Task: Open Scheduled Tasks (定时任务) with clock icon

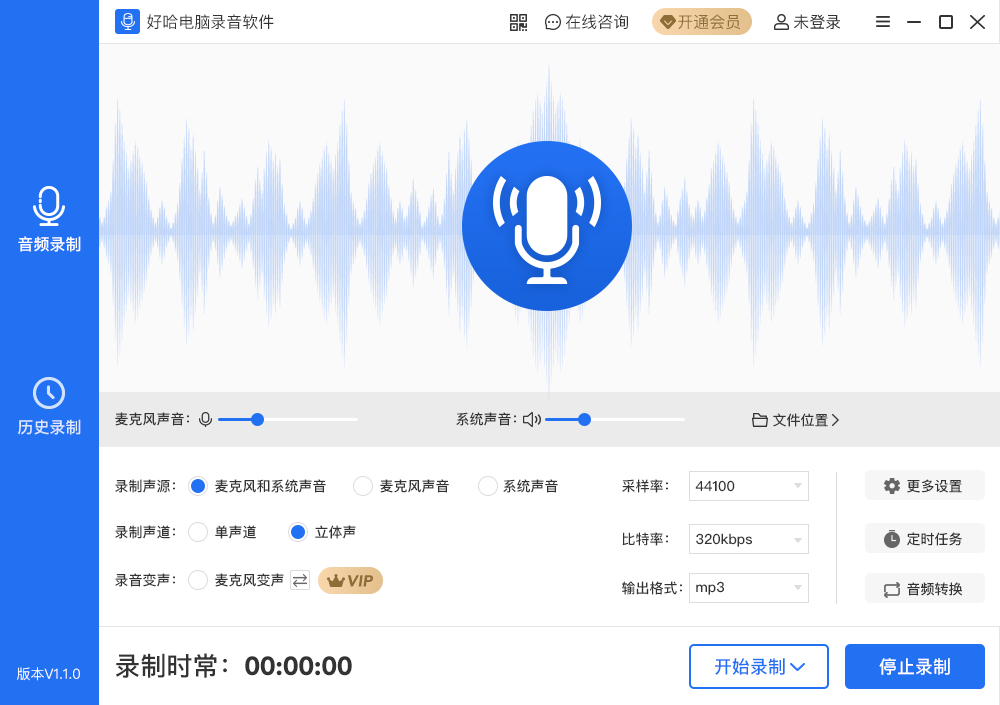Action: pyautogui.click(x=924, y=538)
